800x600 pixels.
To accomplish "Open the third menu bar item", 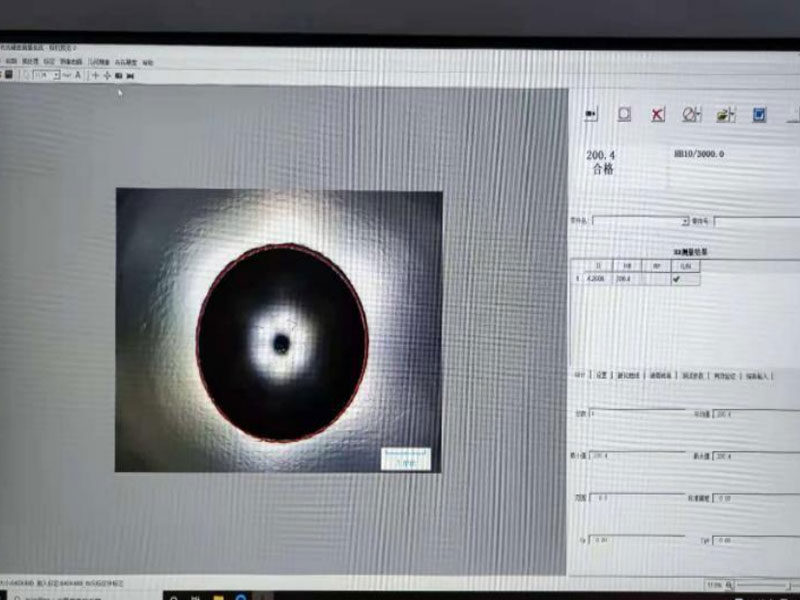I will tap(48, 61).
